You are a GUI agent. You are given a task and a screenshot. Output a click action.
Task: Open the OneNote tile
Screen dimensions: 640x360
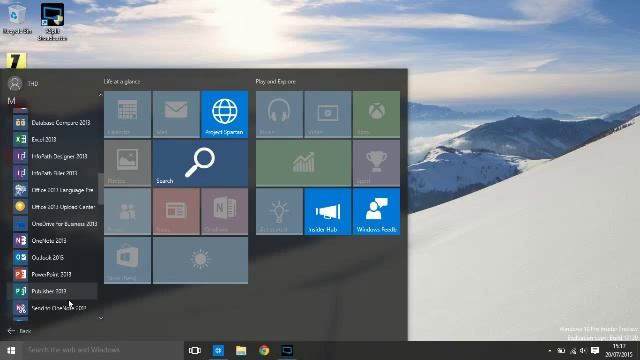coord(224,211)
